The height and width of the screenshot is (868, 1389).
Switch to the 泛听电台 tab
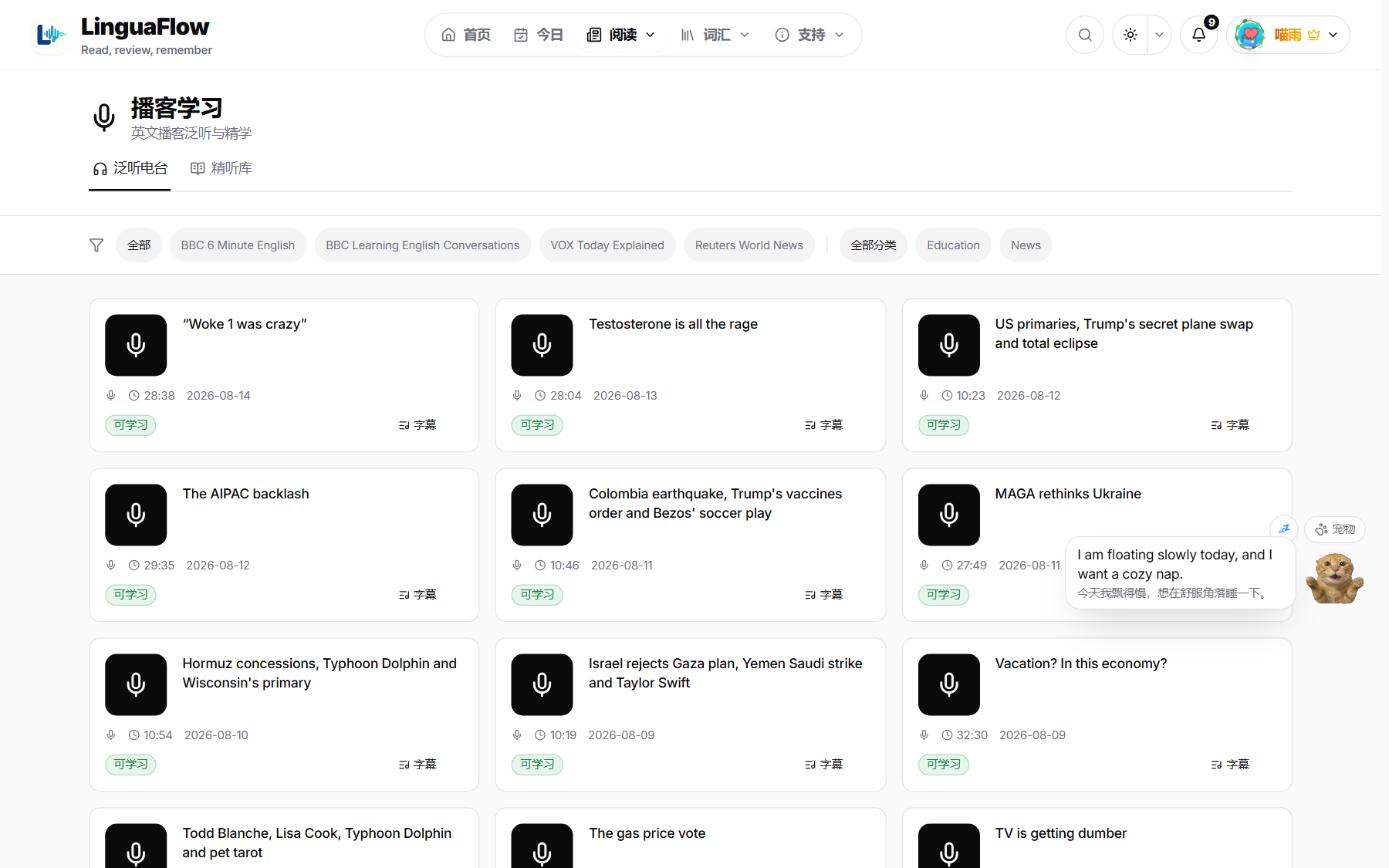pyautogui.click(x=130, y=168)
